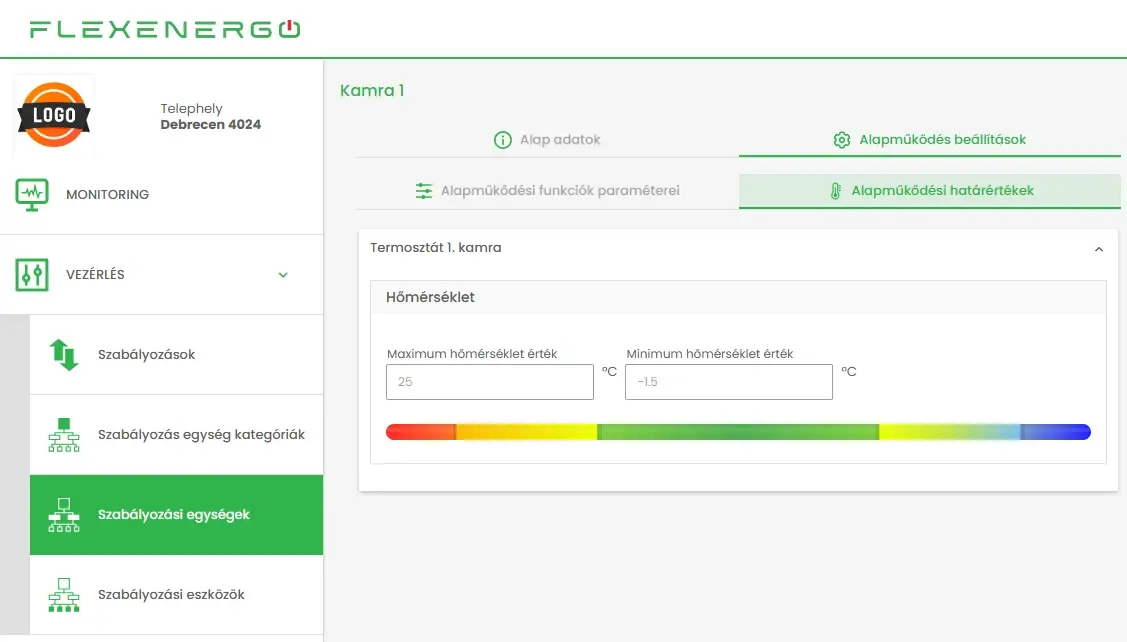Click the Szabályozási eszközök network icon
Image resolution: width=1127 pixels, height=642 pixels.
[x=64, y=595]
